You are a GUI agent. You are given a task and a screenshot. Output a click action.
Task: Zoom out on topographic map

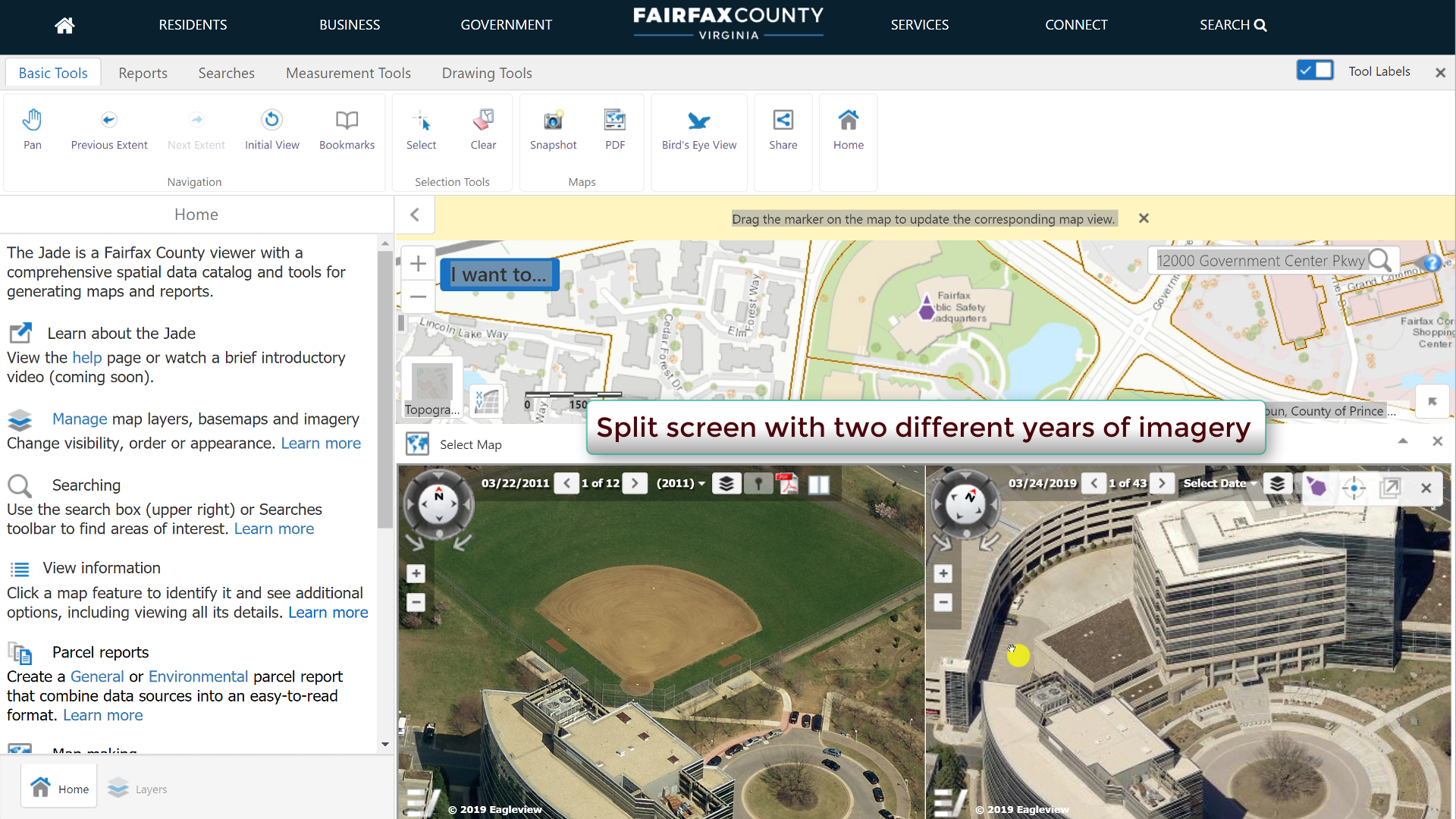pyautogui.click(x=418, y=297)
